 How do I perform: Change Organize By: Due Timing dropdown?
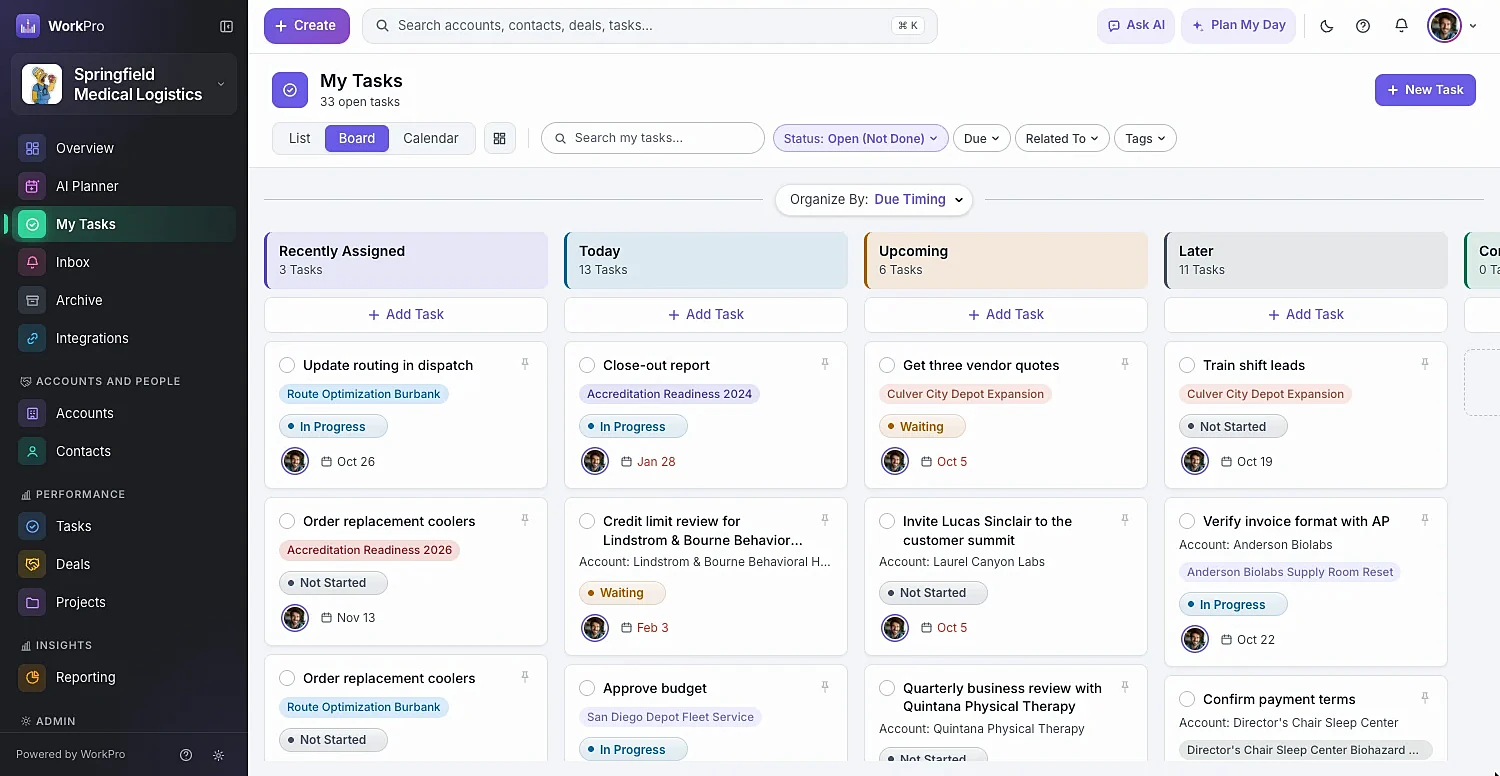874,199
